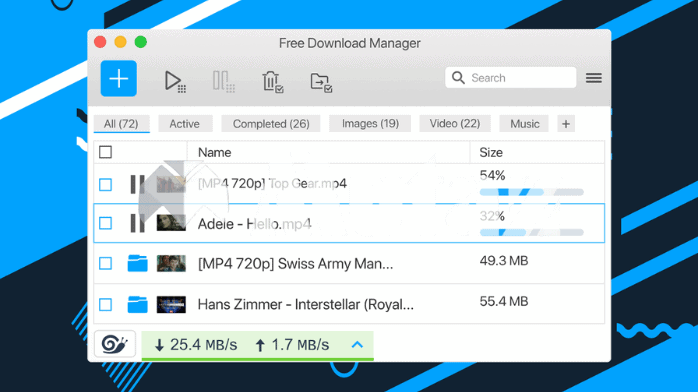
Task: Check the box for Hans Zimmer Interstellar
Action: click(x=106, y=305)
